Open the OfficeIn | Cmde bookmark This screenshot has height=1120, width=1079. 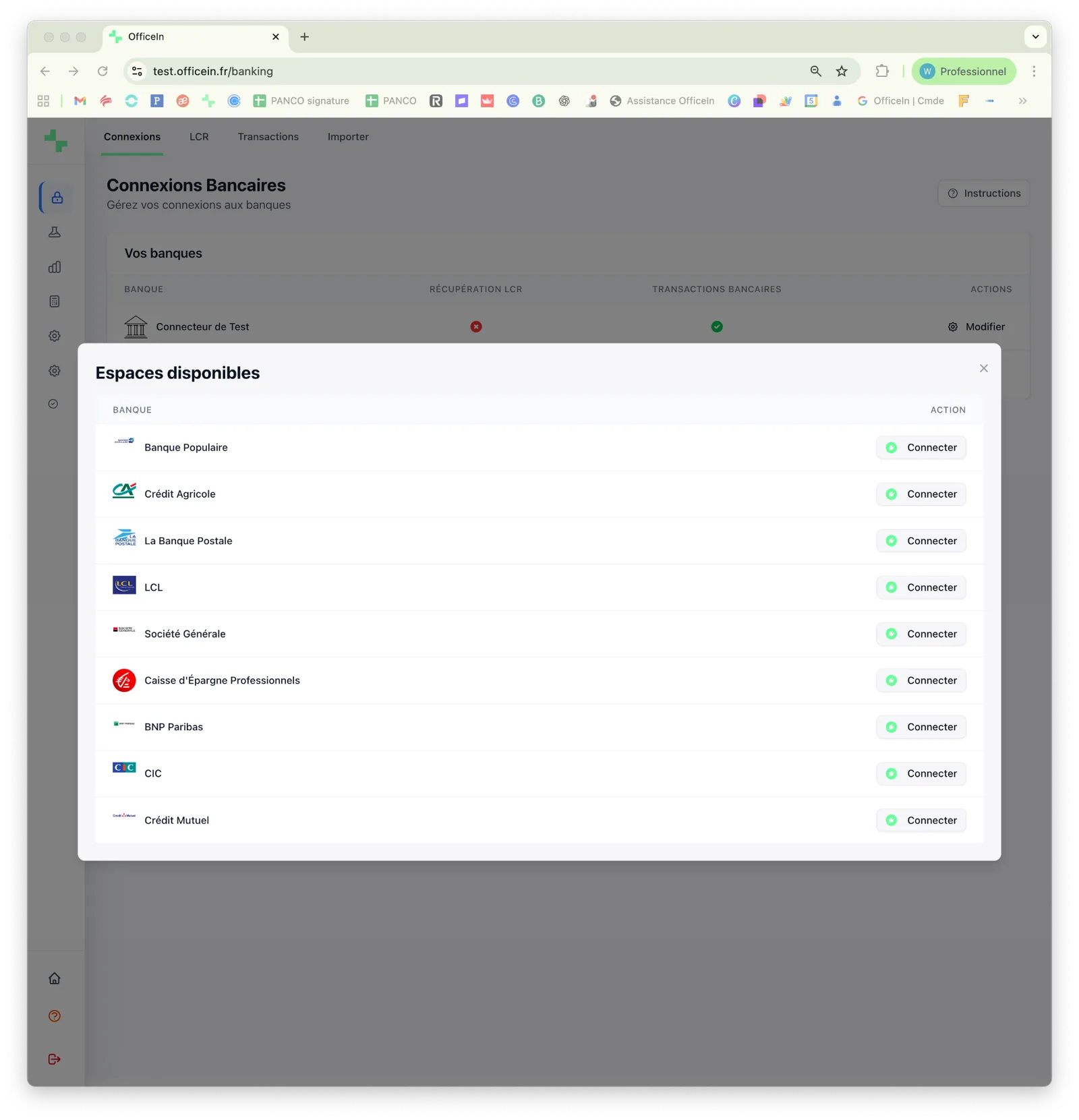[x=900, y=101]
